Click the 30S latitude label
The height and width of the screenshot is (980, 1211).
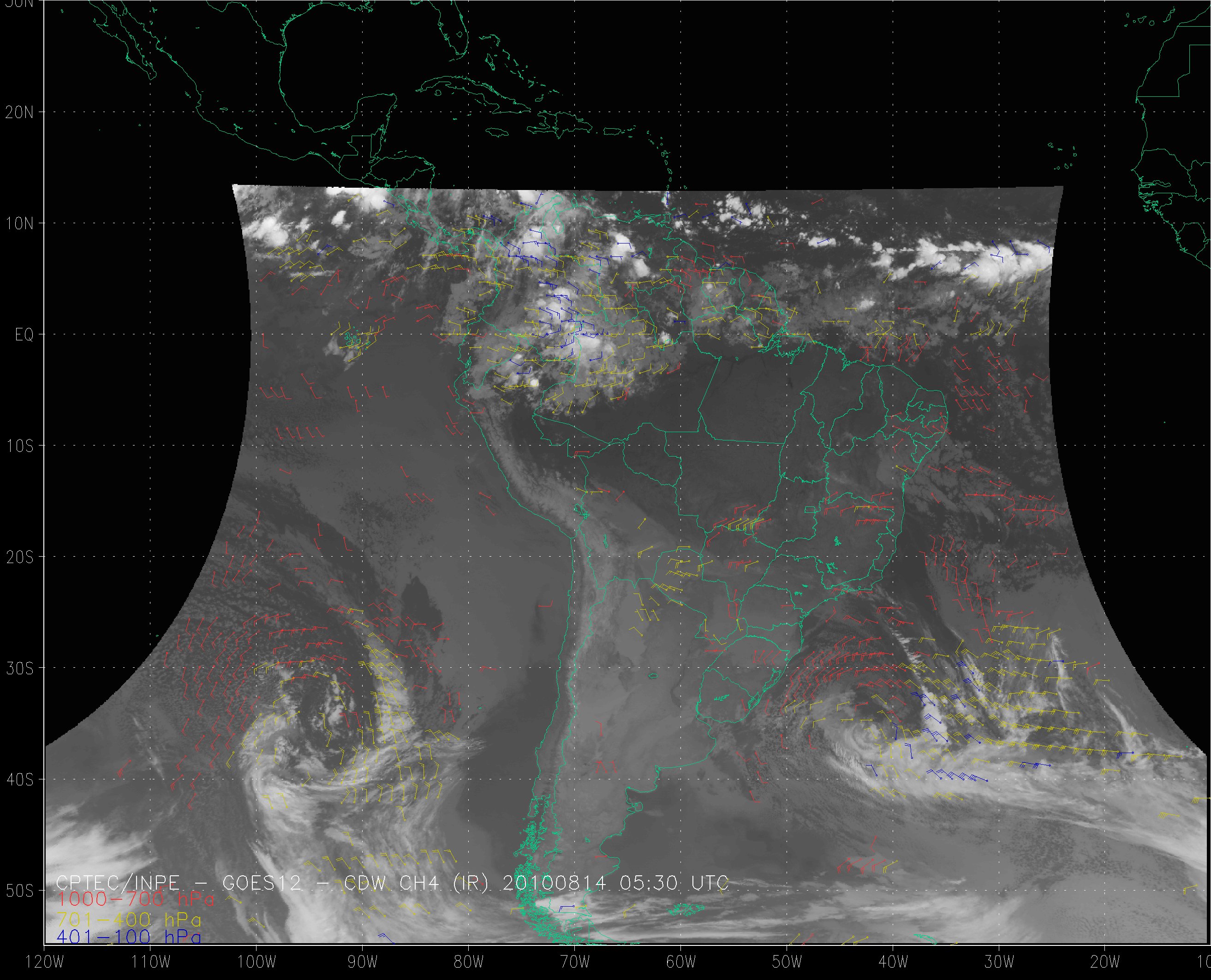(x=19, y=668)
